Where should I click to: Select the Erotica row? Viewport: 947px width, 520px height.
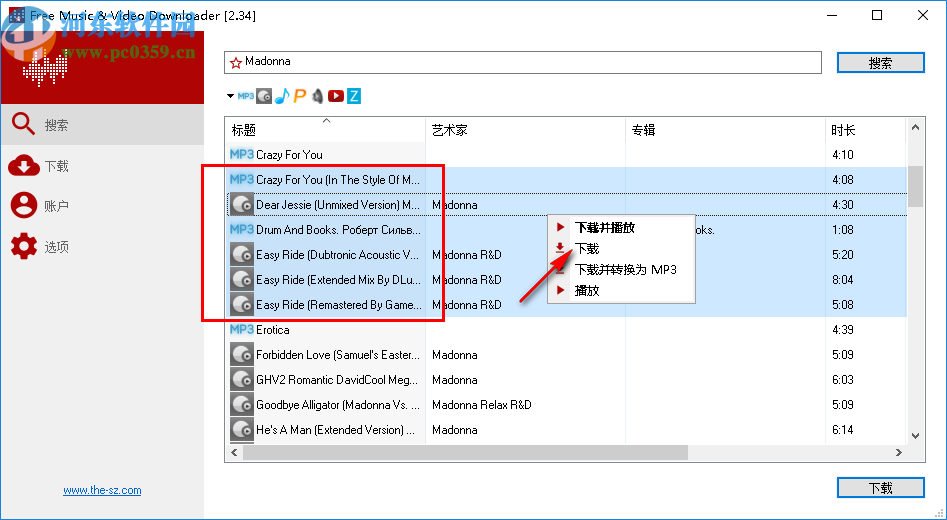(x=567, y=330)
